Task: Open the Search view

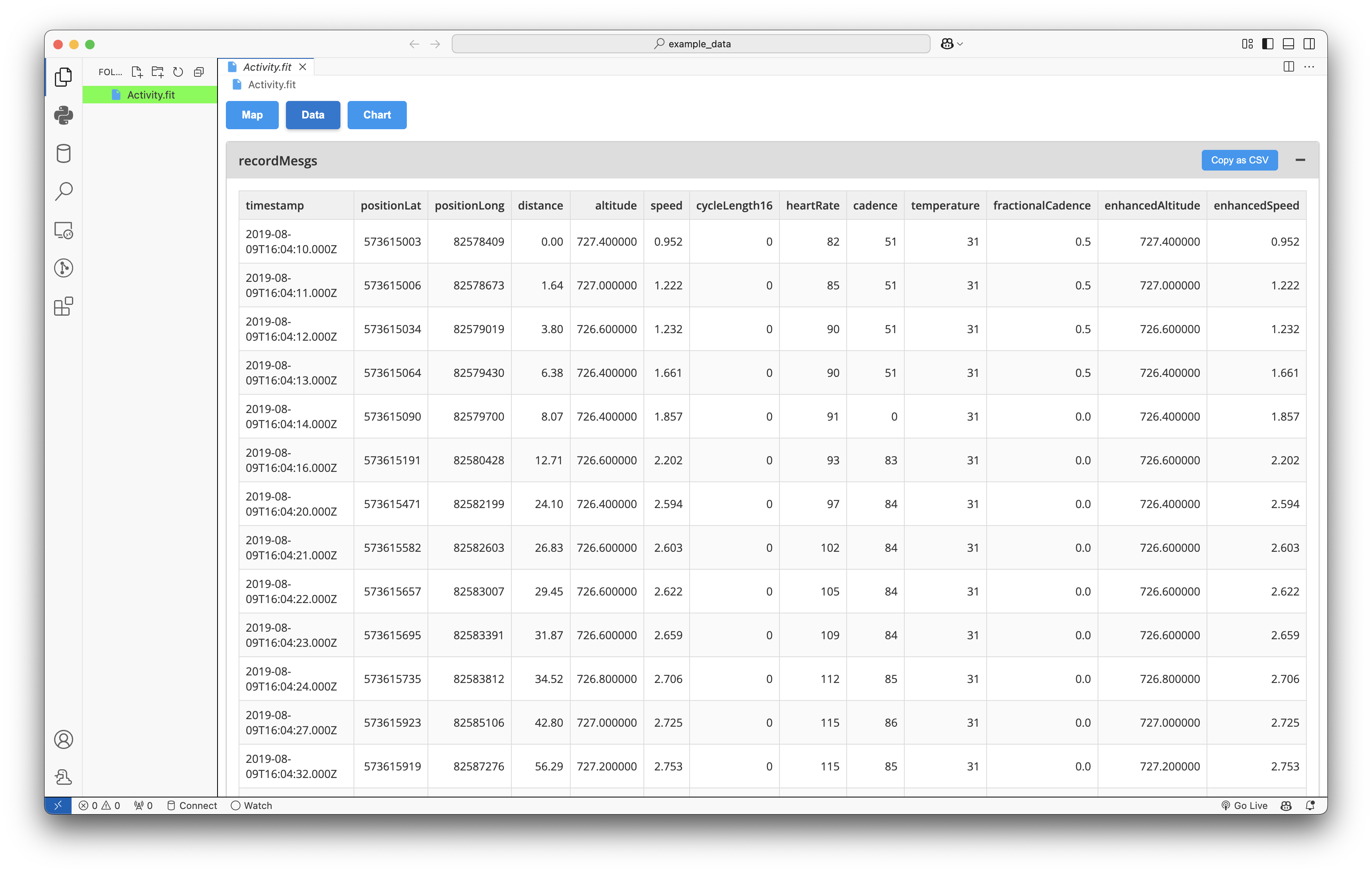Action: 63,191
